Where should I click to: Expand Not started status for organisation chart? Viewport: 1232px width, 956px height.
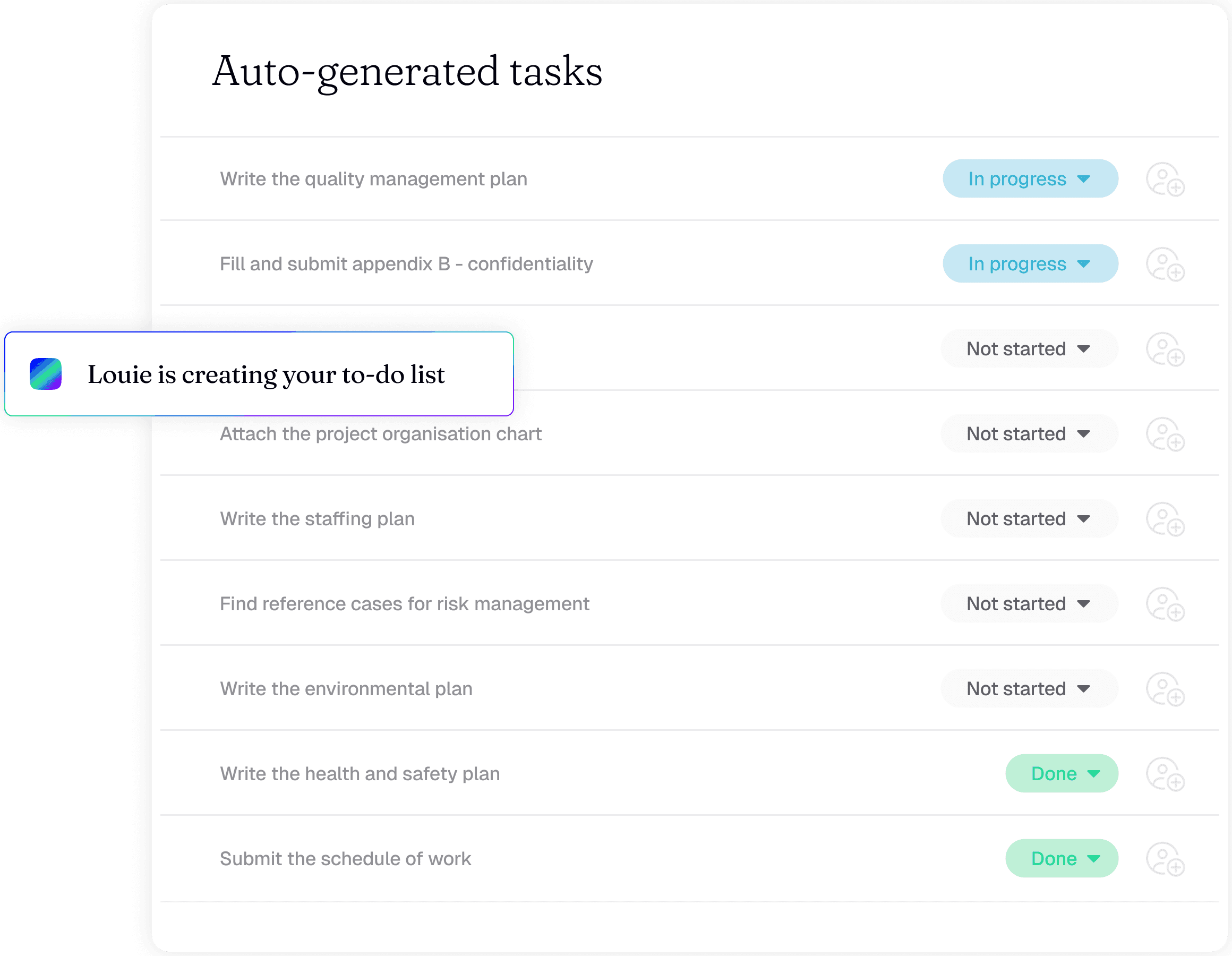pyautogui.click(x=1029, y=434)
